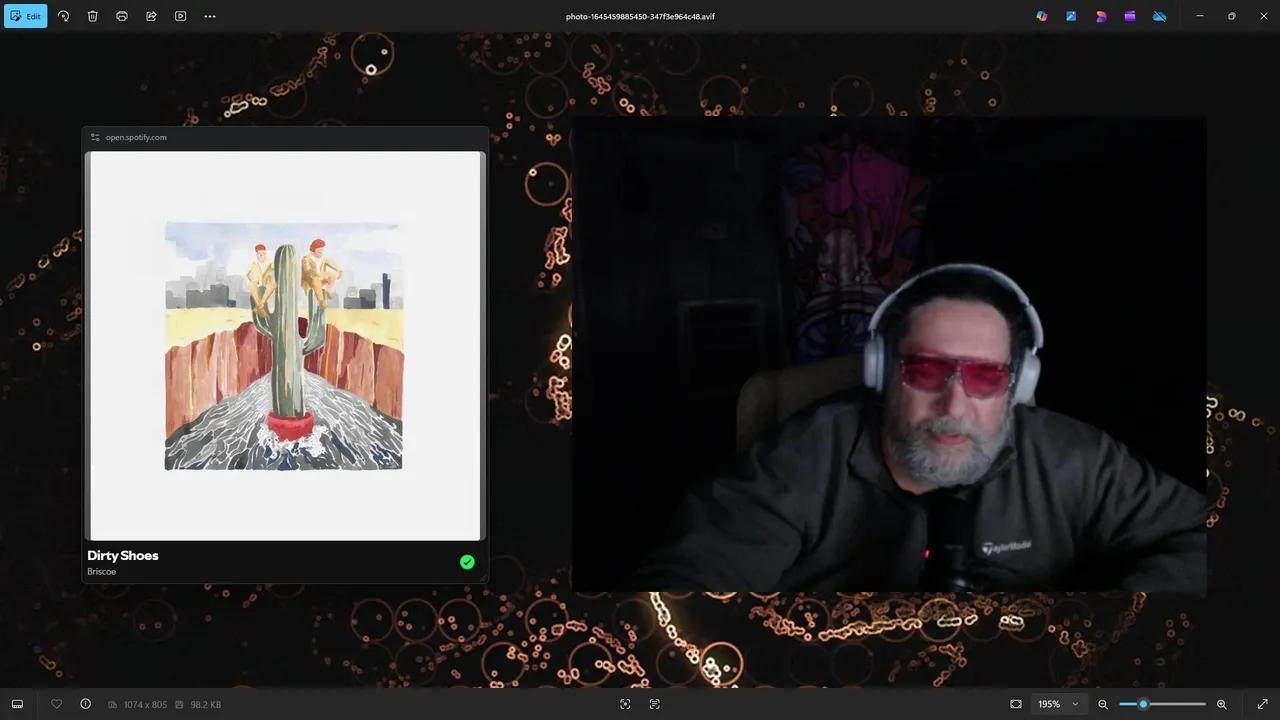Start slideshow with the play icon

(180, 16)
